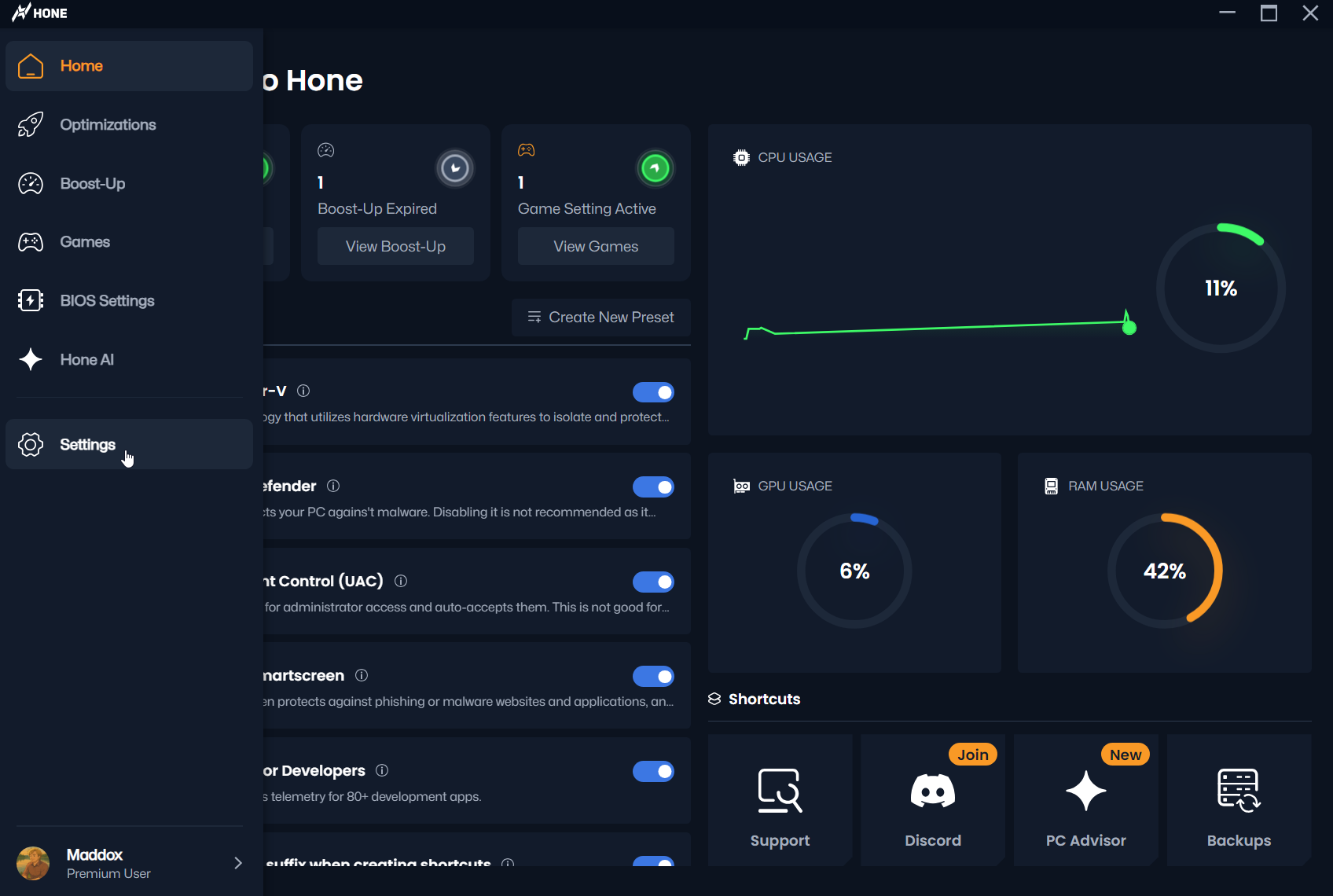Click the "RAM USAGE" heading text
This screenshot has height=896, width=1333.
pos(1106,487)
